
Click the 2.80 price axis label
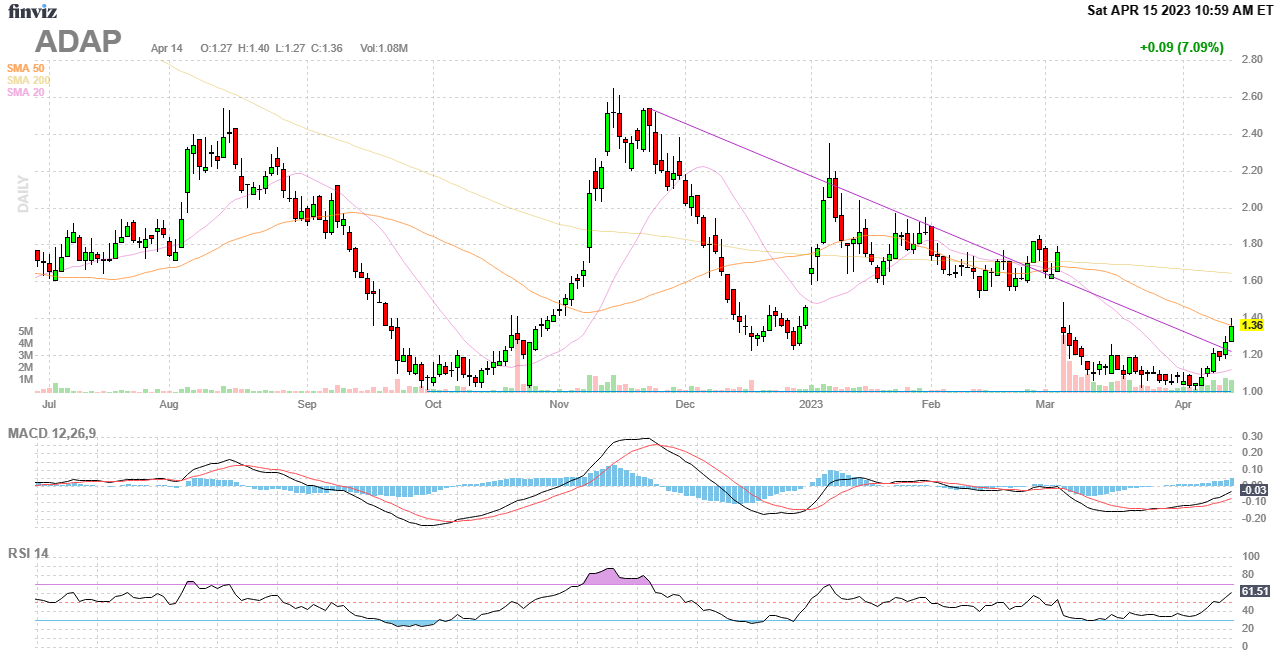point(1251,60)
